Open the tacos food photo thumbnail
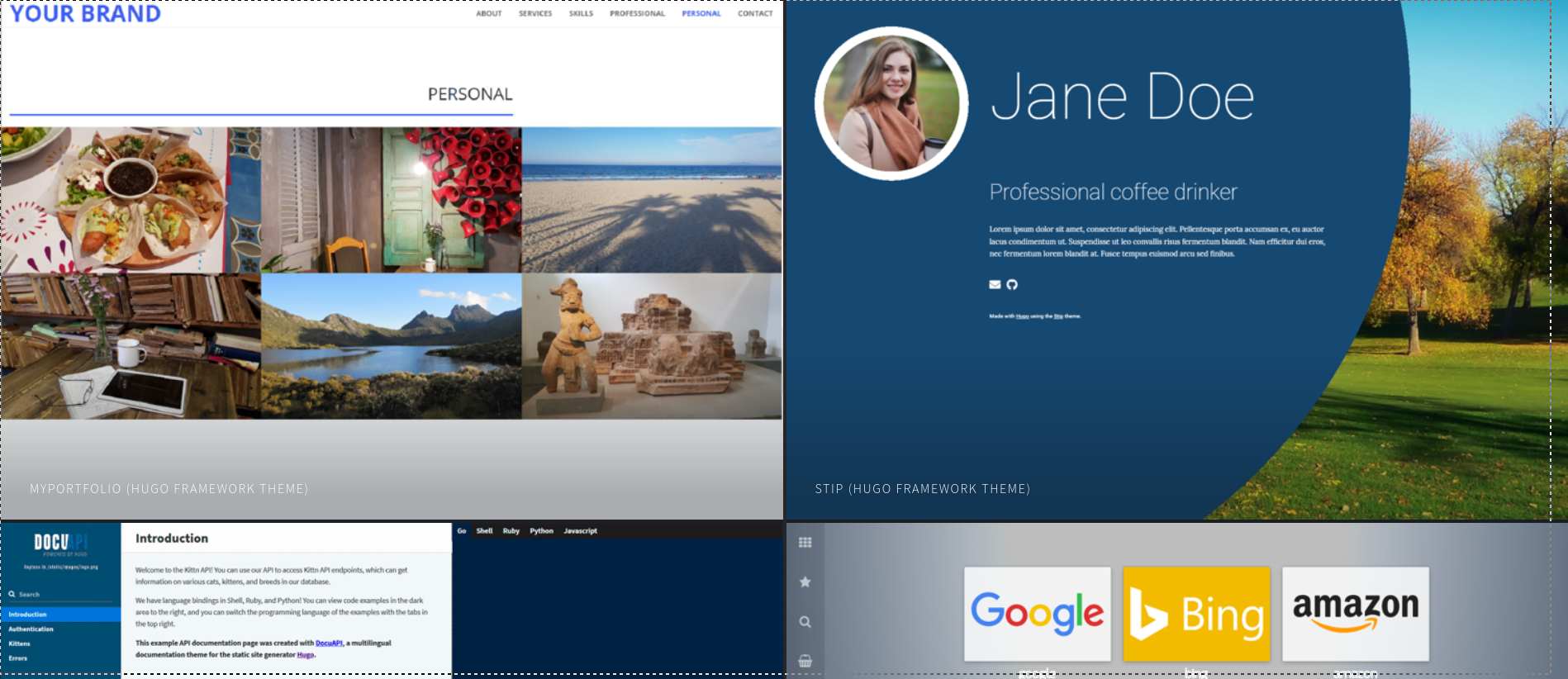Screen dimensions: 1568x679 pos(131,200)
